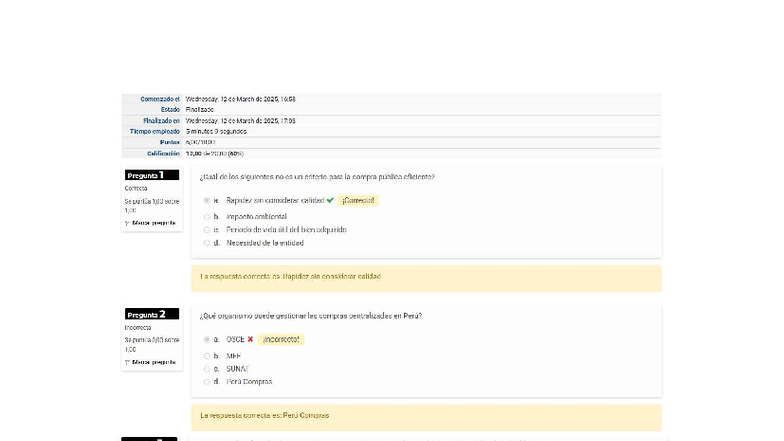Click the '¡Incorrecto!' feedback badge
Viewport: 784px width, 441px height.
coord(281,340)
